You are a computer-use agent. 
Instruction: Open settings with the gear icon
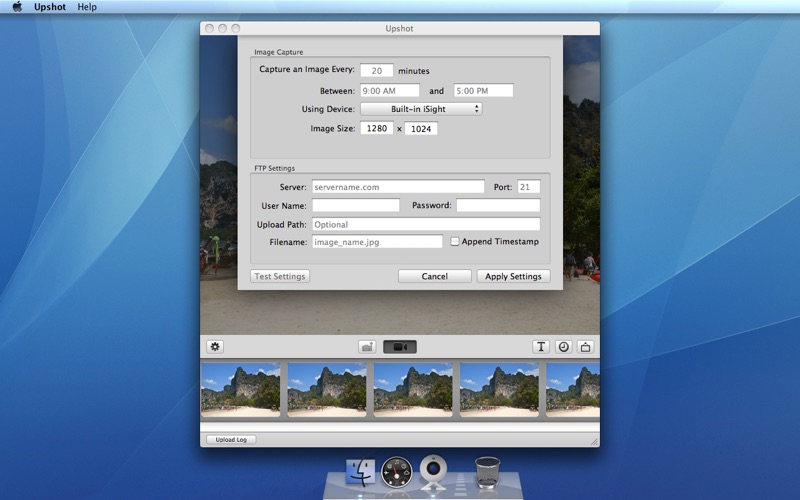(215, 347)
